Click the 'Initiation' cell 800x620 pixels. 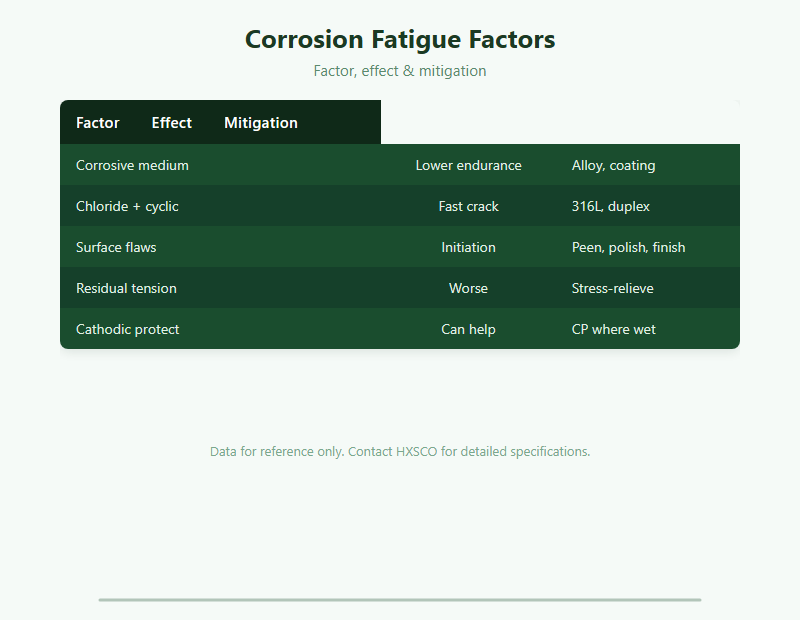468,247
